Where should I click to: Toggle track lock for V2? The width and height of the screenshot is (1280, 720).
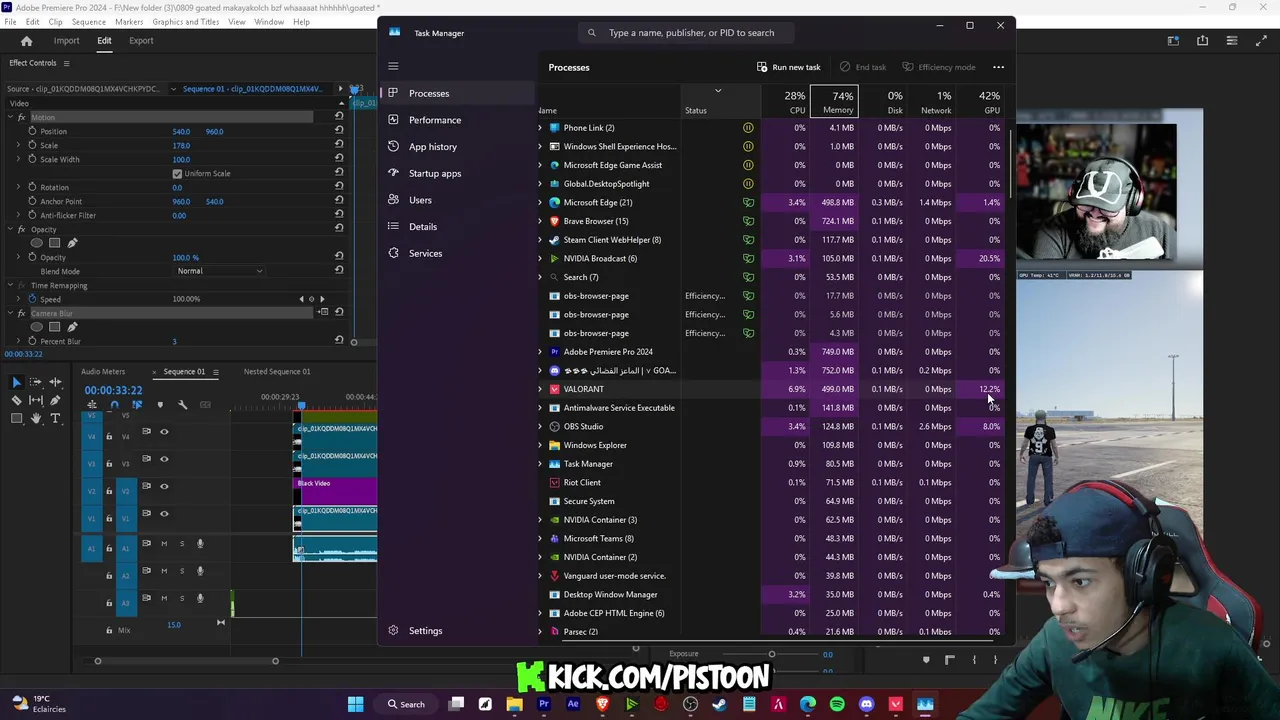109,491
